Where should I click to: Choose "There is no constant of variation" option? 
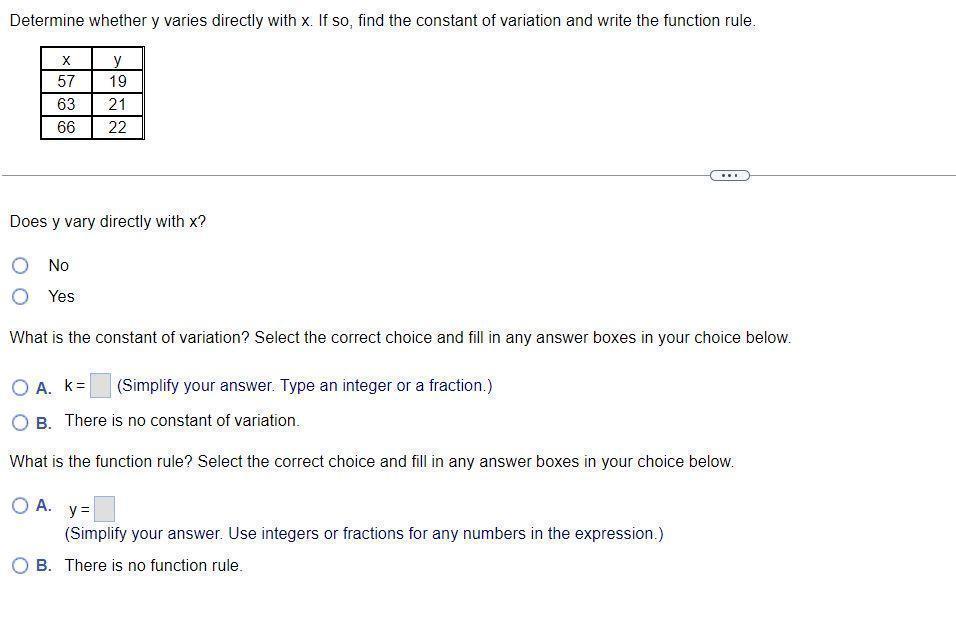point(20,422)
